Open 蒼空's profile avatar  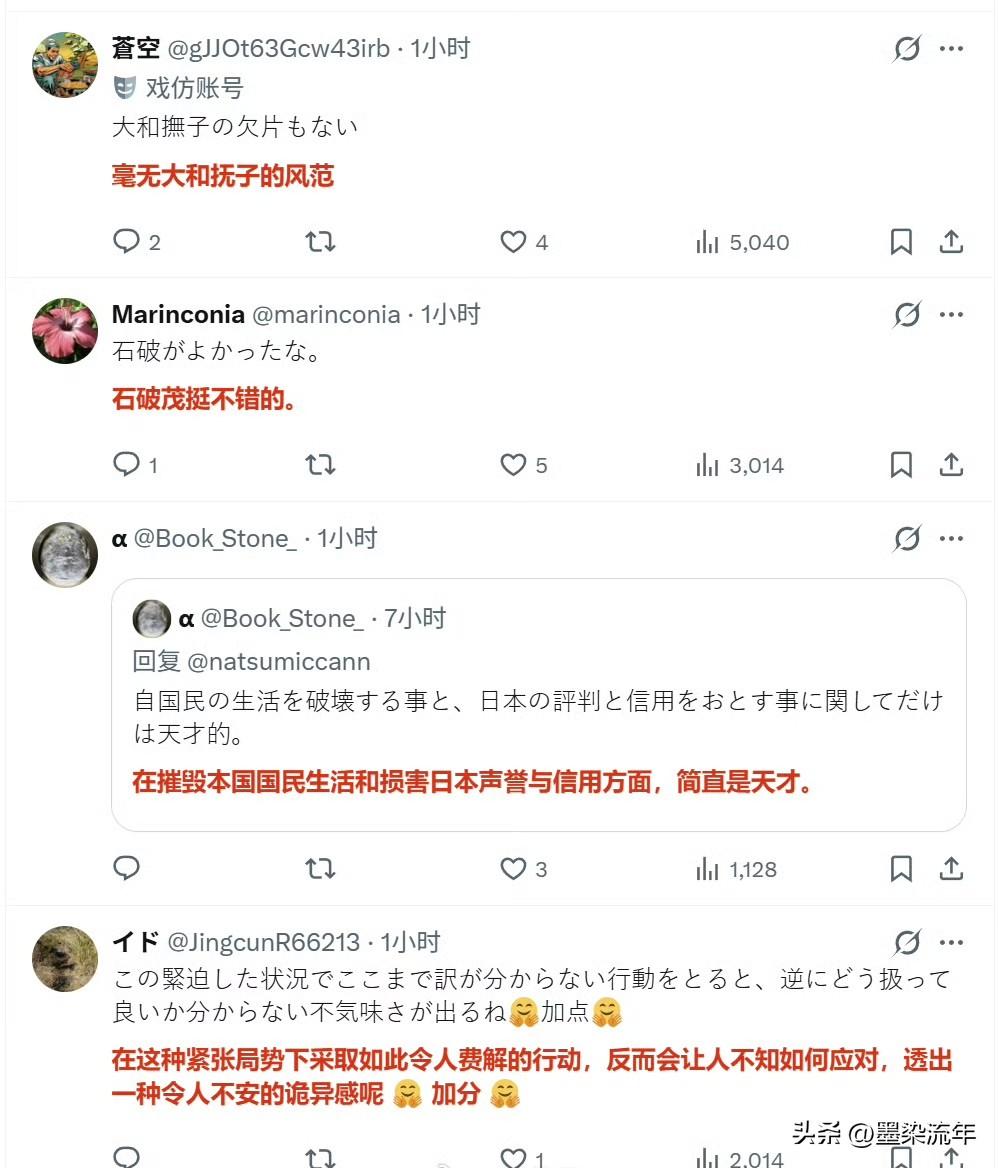[65, 65]
